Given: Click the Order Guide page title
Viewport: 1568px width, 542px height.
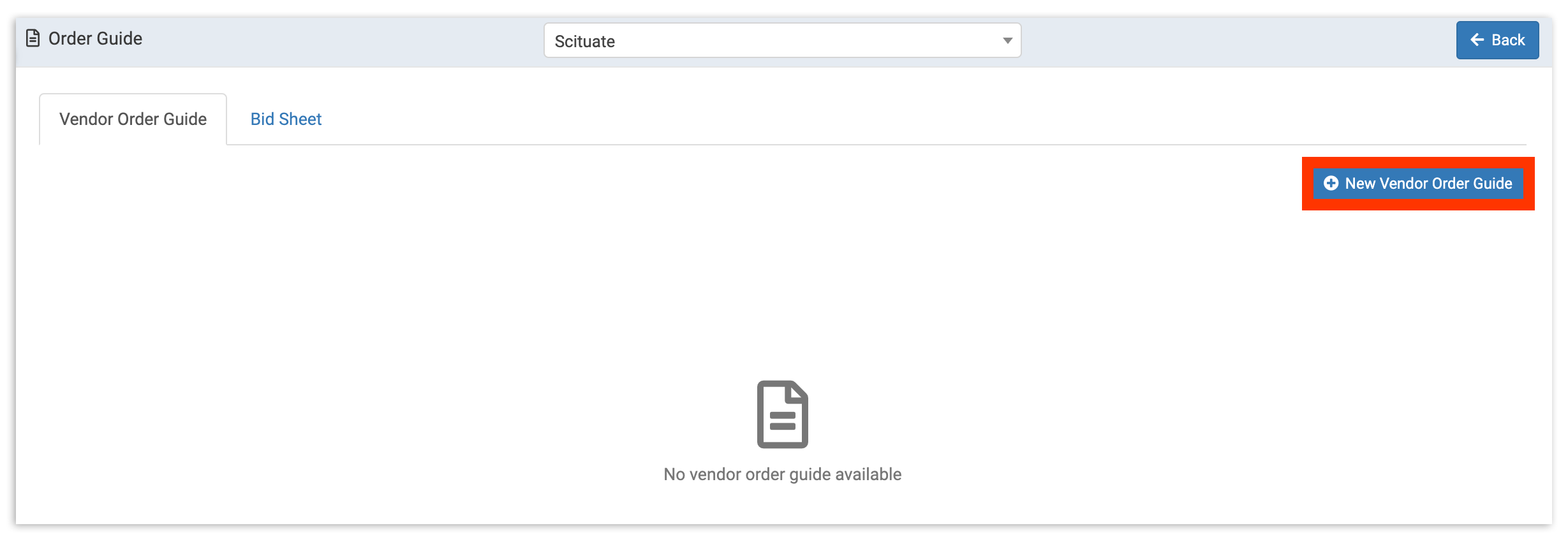Looking at the screenshot, I should (96, 38).
